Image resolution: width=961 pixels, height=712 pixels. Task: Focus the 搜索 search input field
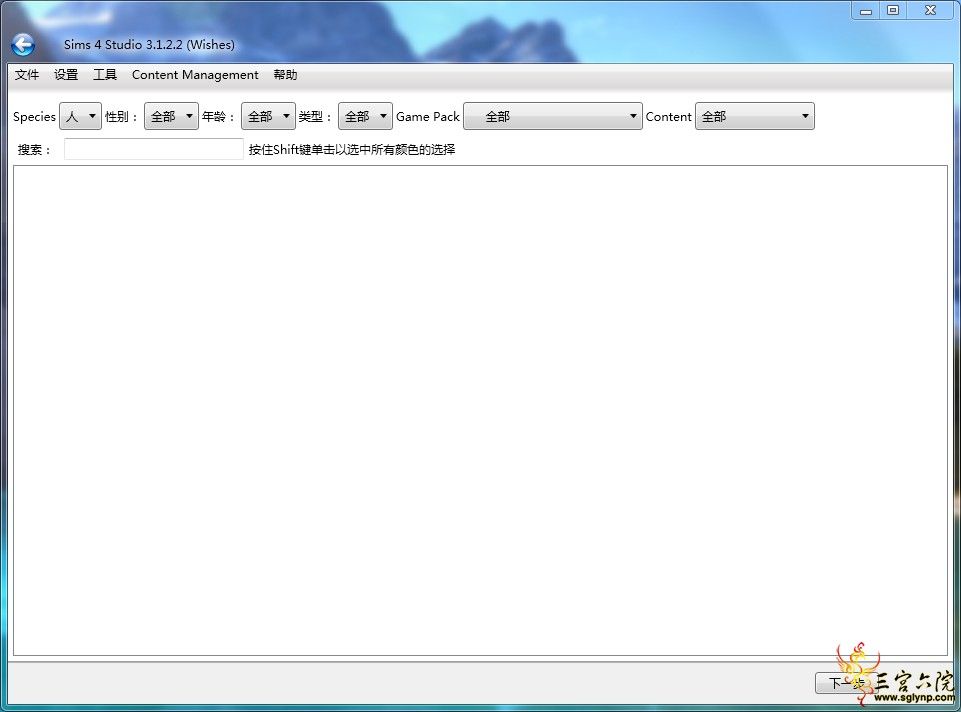[x=154, y=149]
